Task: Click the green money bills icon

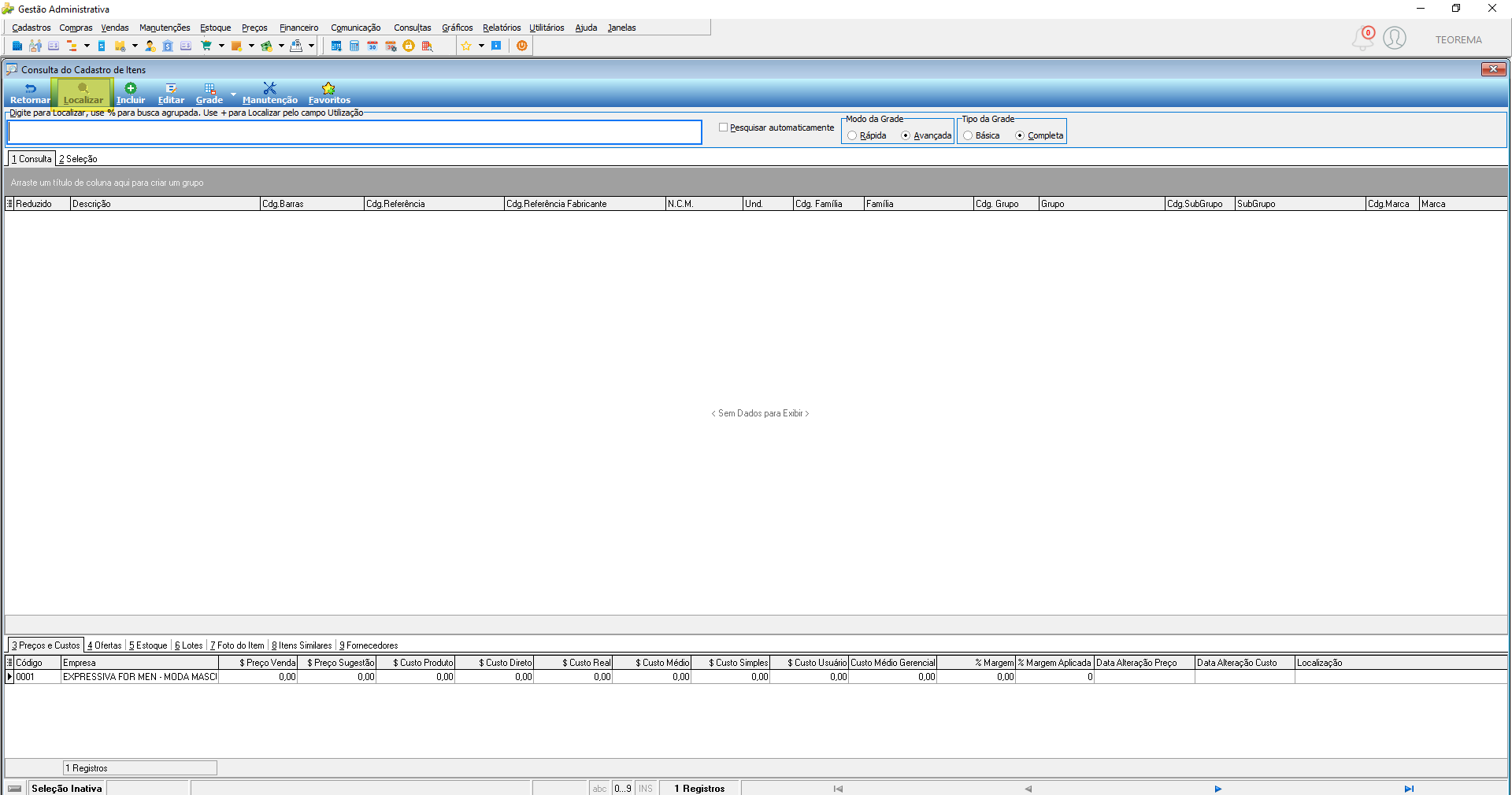Action: click(267, 46)
